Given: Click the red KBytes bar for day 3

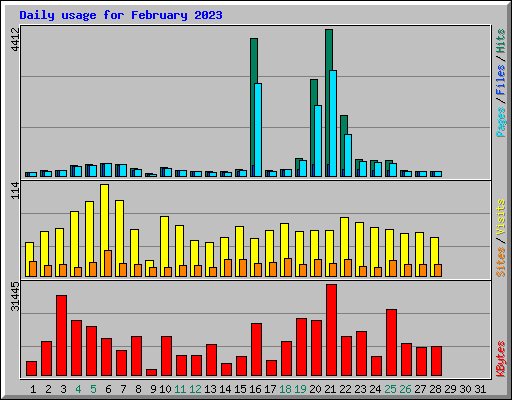Looking at the screenshot, I should click(x=61, y=335).
